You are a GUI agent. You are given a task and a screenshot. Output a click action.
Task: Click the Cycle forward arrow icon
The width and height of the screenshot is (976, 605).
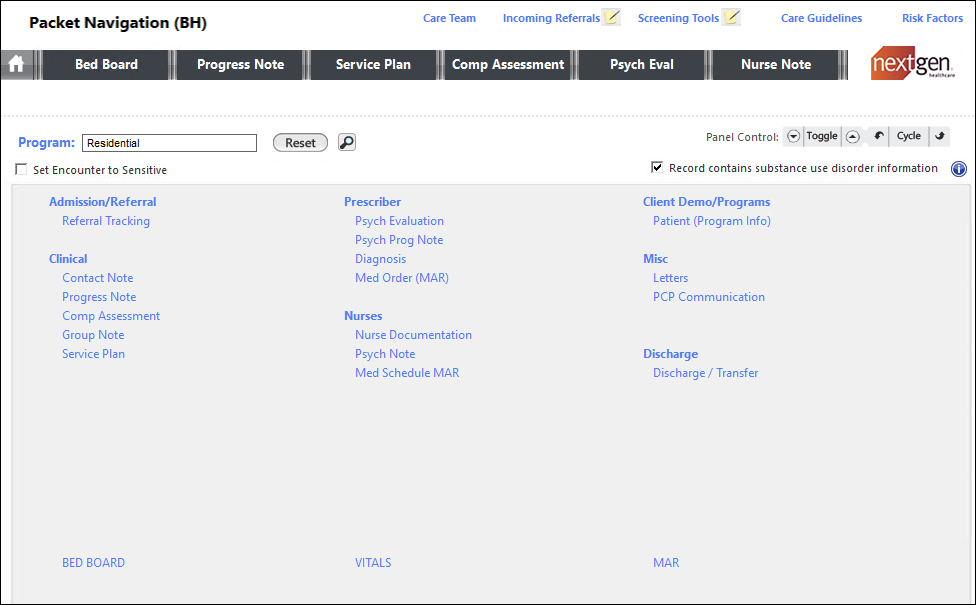click(x=940, y=137)
